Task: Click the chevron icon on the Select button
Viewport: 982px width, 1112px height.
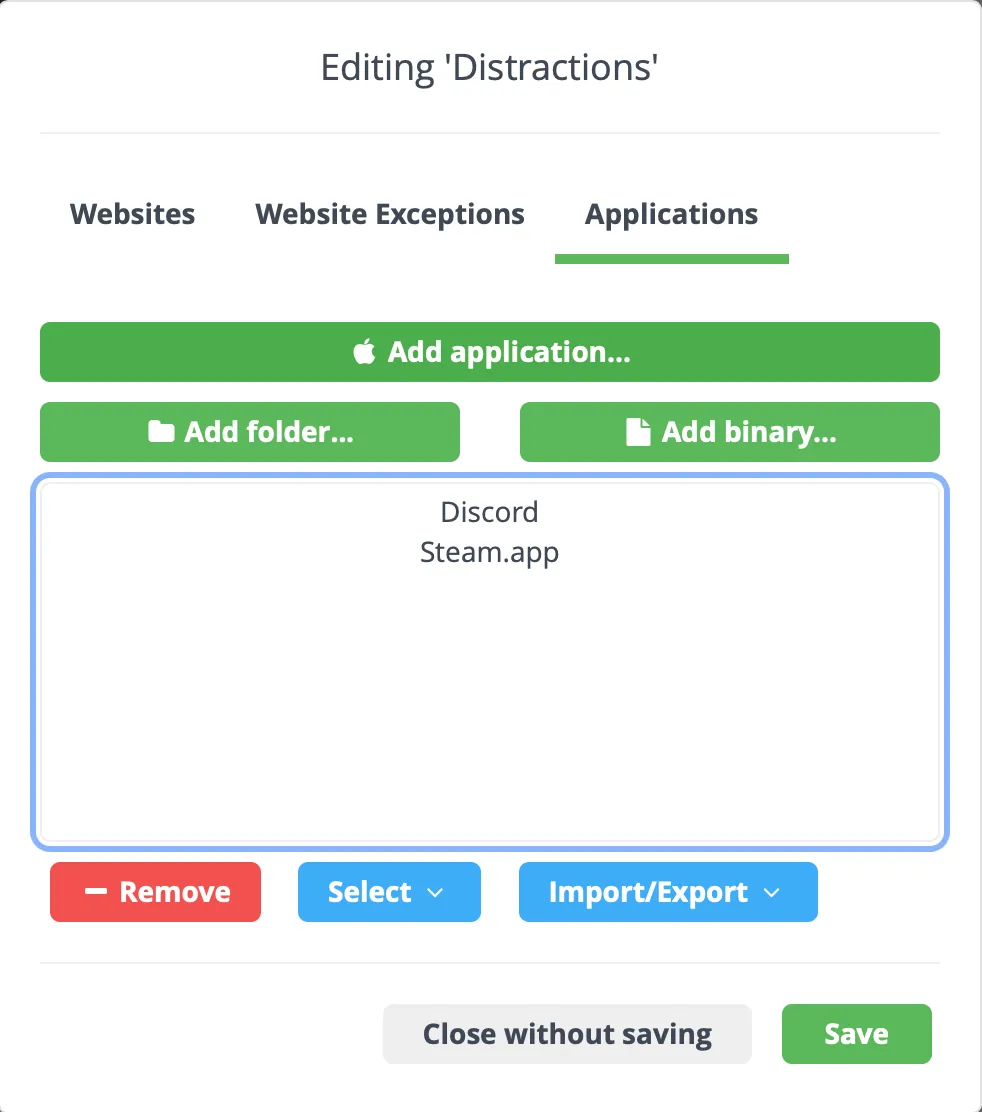Action: (x=436, y=893)
